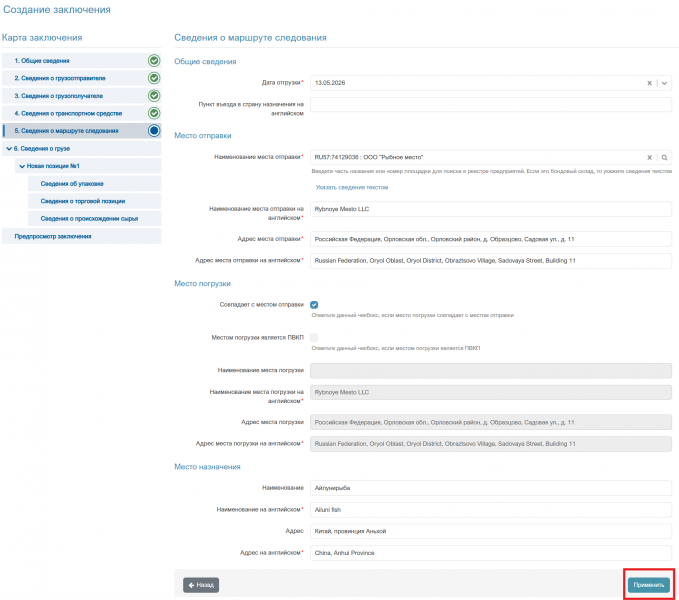The width and height of the screenshot is (679, 600).
Task: Click the Дата отгрузки date field
Action: [x=491, y=83]
